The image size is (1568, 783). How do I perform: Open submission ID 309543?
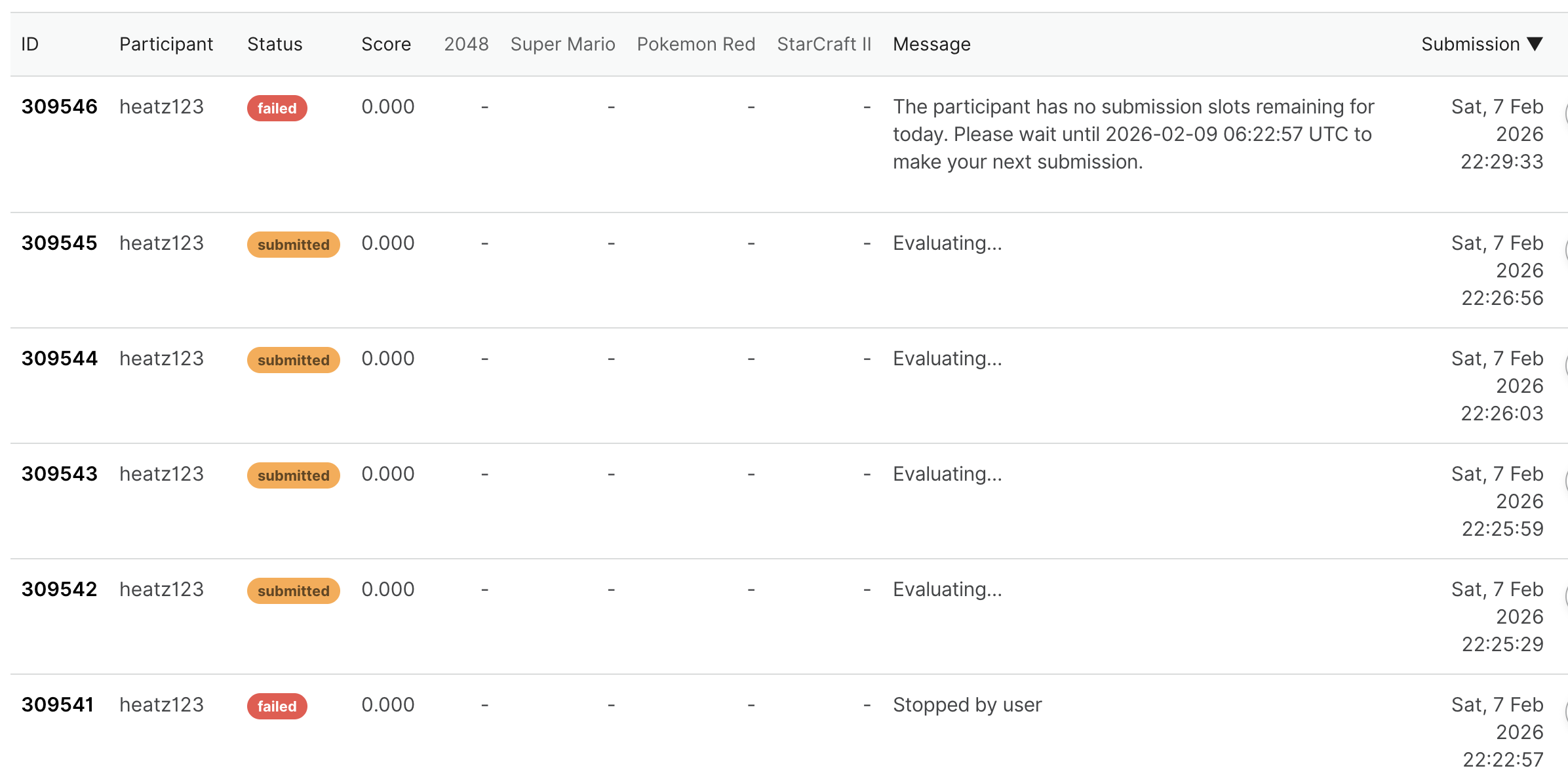coord(59,474)
